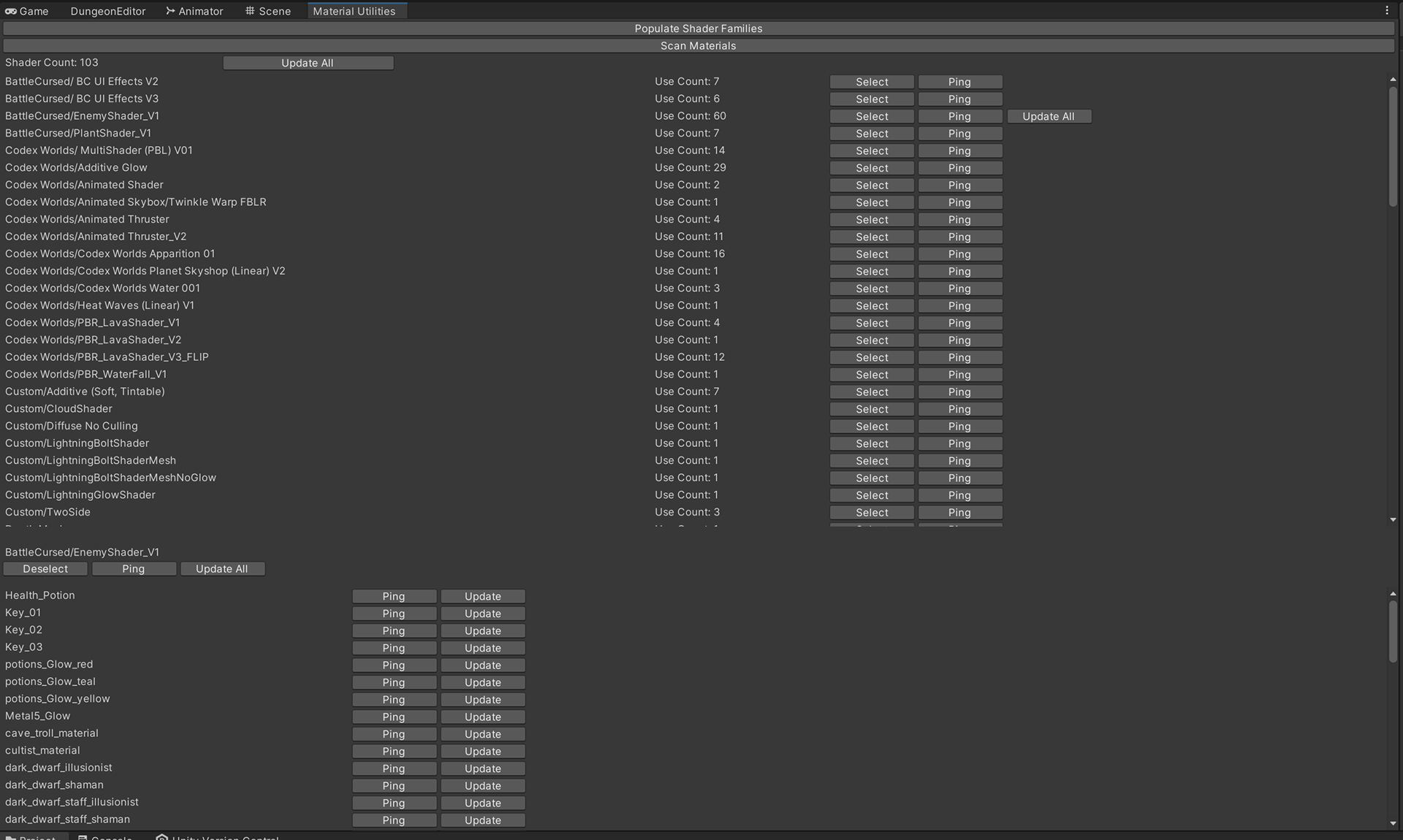Select Twinkle Warp FBLR skybox shader
The width and height of the screenshot is (1403, 840).
(872, 202)
